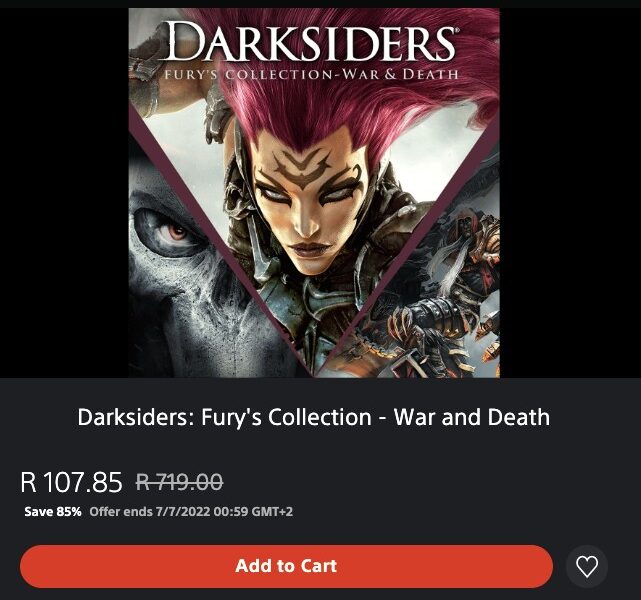Select the product title Darksiders: Fury's Collection
The width and height of the screenshot is (641, 600).
click(x=314, y=417)
